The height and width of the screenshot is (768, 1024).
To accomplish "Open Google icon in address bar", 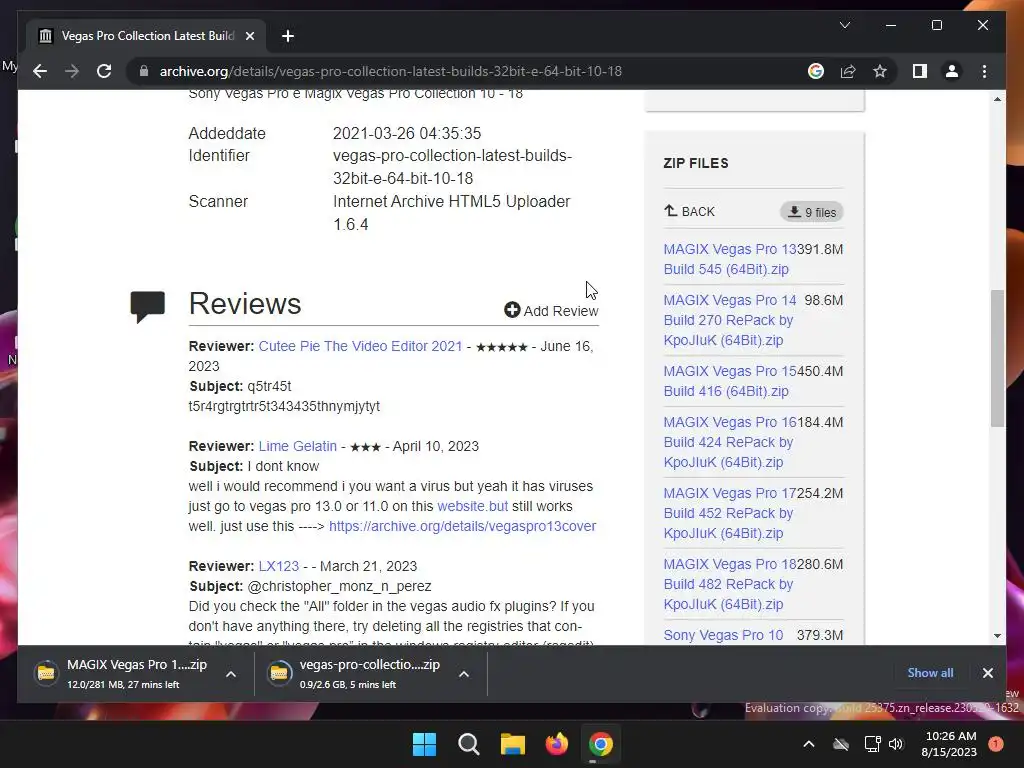I will coord(816,71).
